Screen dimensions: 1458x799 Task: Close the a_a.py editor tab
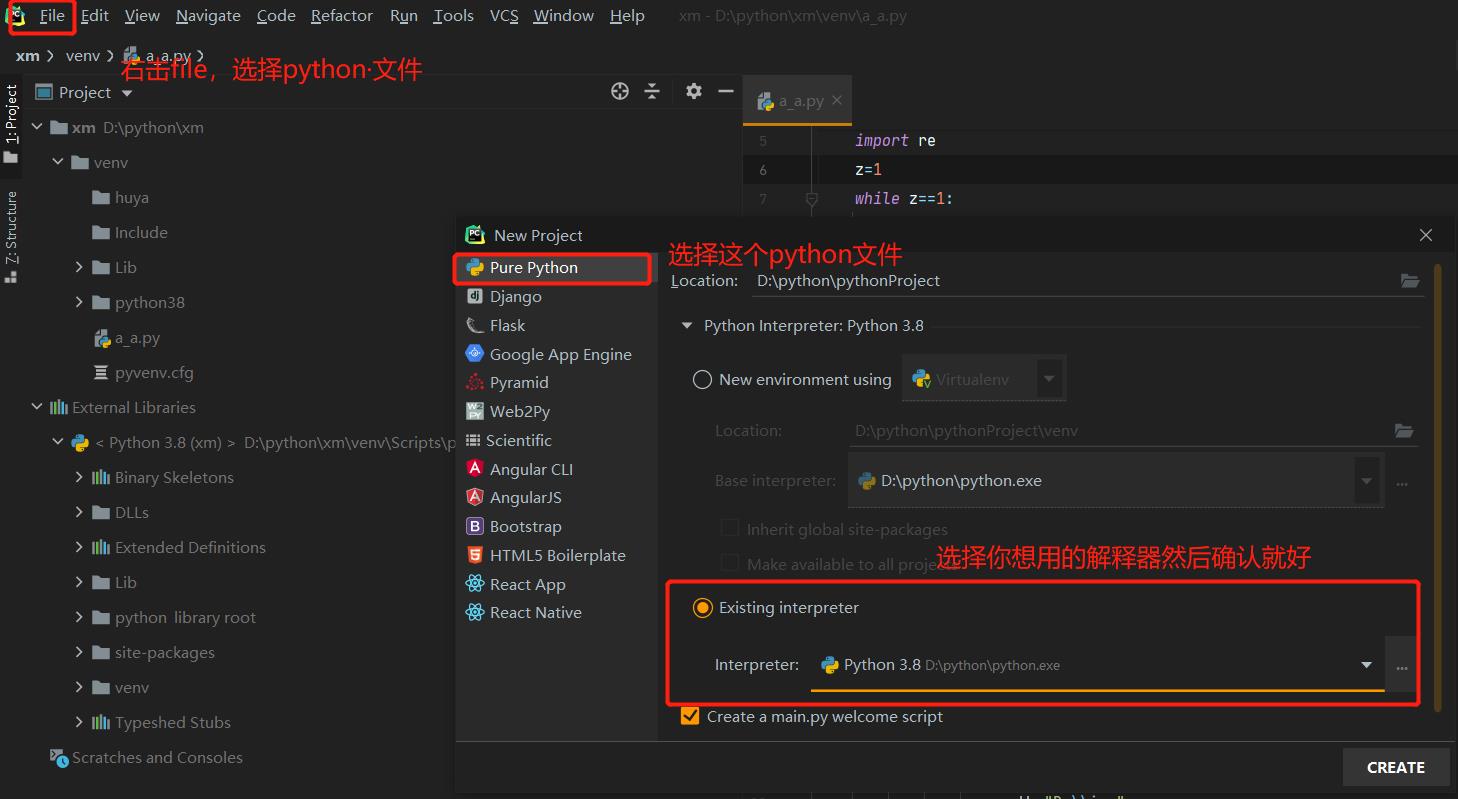[837, 100]
